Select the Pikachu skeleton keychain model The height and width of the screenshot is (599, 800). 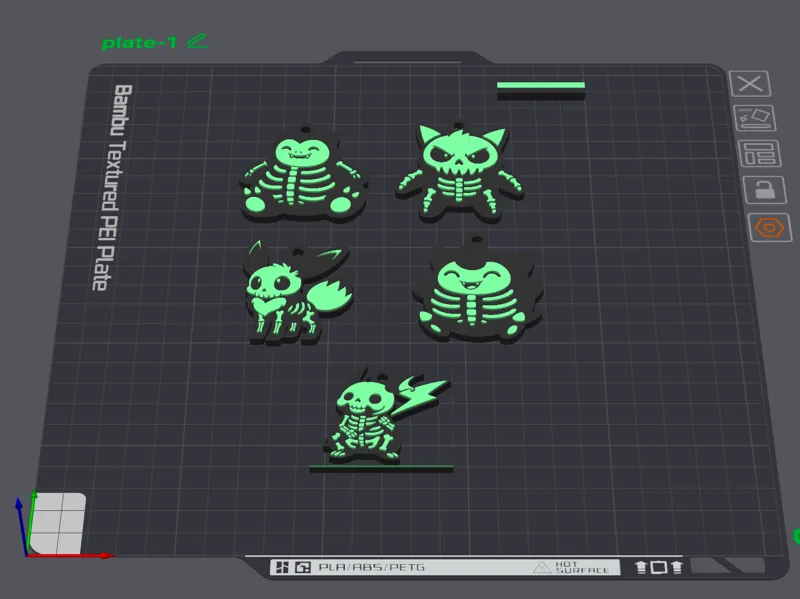[385, 418]
